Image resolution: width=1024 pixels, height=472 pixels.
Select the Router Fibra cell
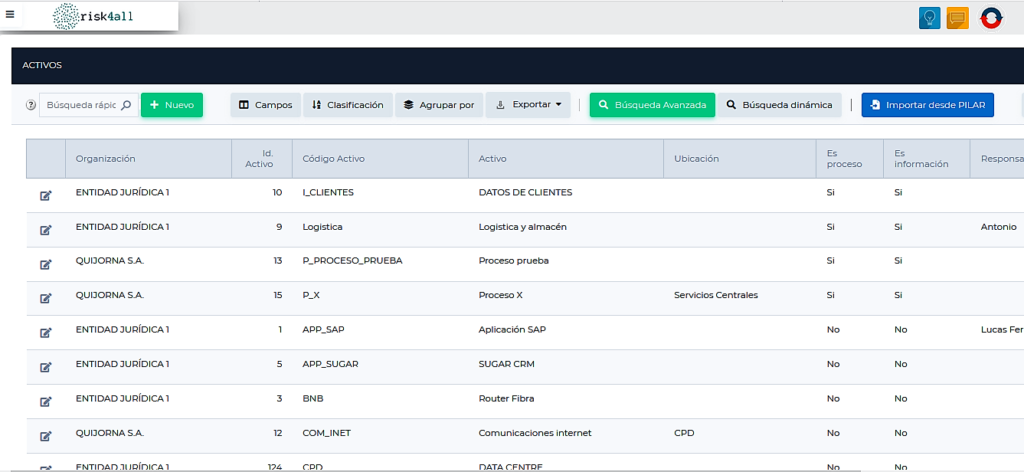[506, 399]
